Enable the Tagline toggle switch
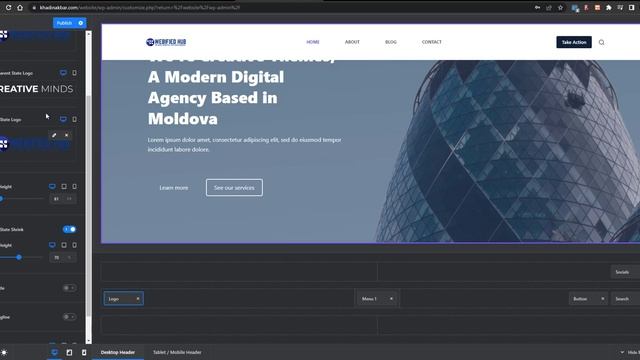The image size is (640, 360). 69,317
